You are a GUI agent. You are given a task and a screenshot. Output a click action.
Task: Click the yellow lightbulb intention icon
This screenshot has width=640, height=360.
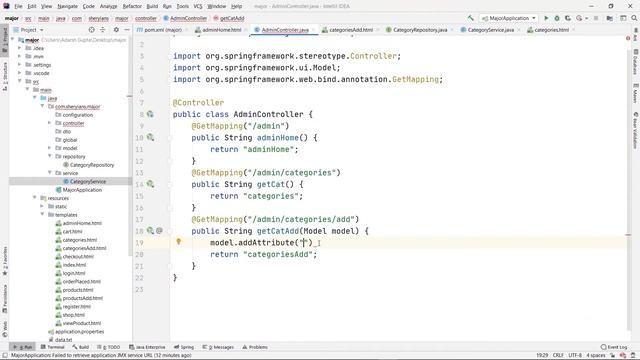click(178, 242)
